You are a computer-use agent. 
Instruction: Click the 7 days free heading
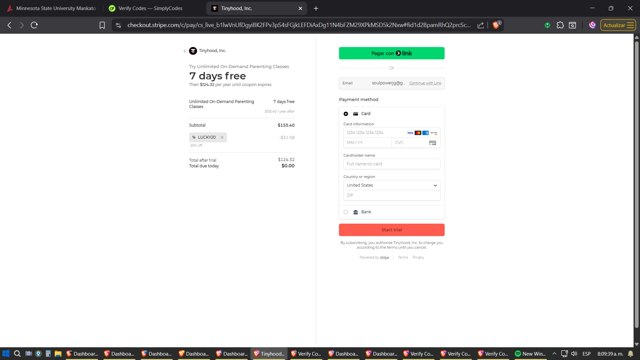coord(218,76)
